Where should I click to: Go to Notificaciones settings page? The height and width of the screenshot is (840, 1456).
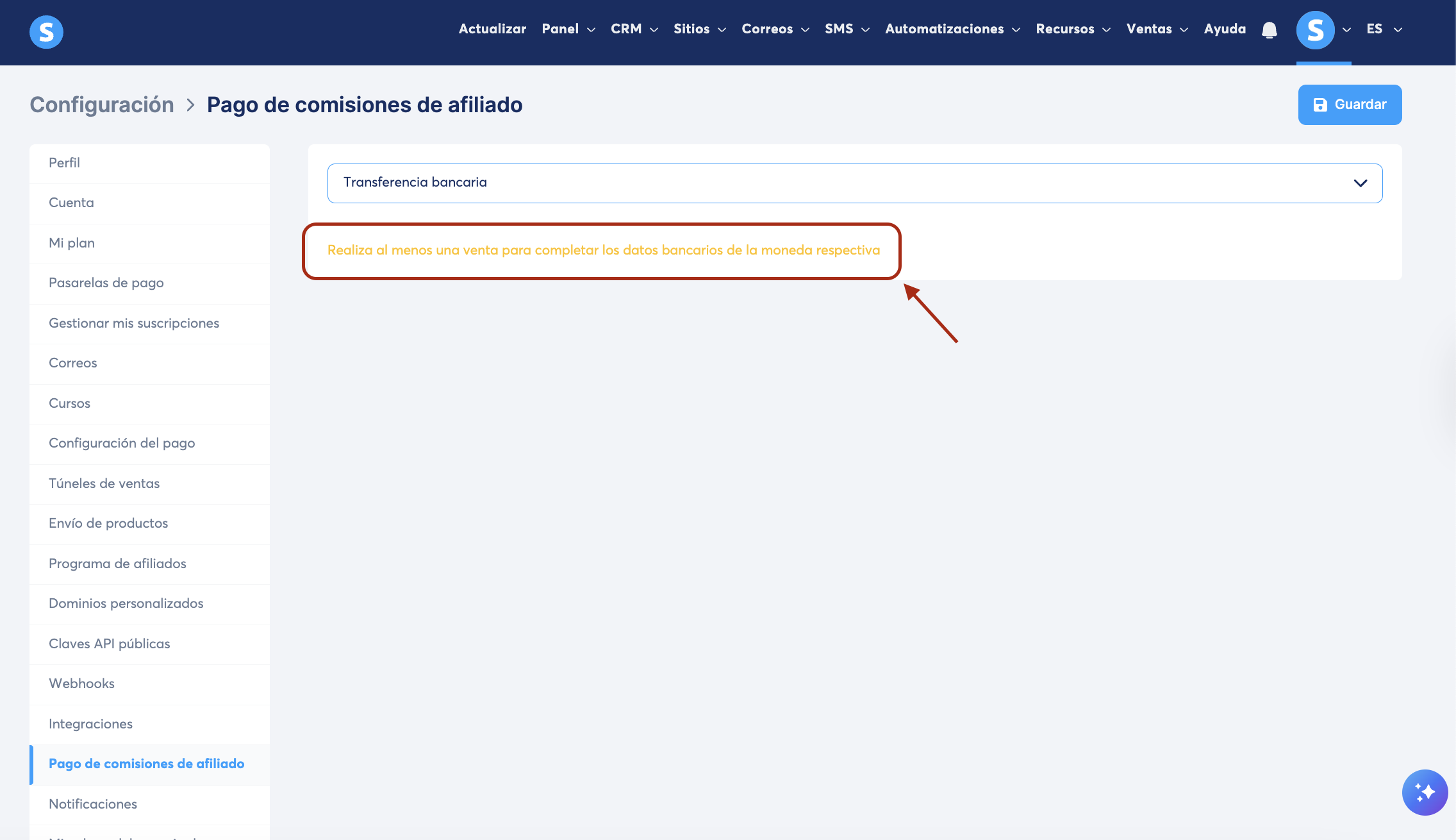click(93, 804)
